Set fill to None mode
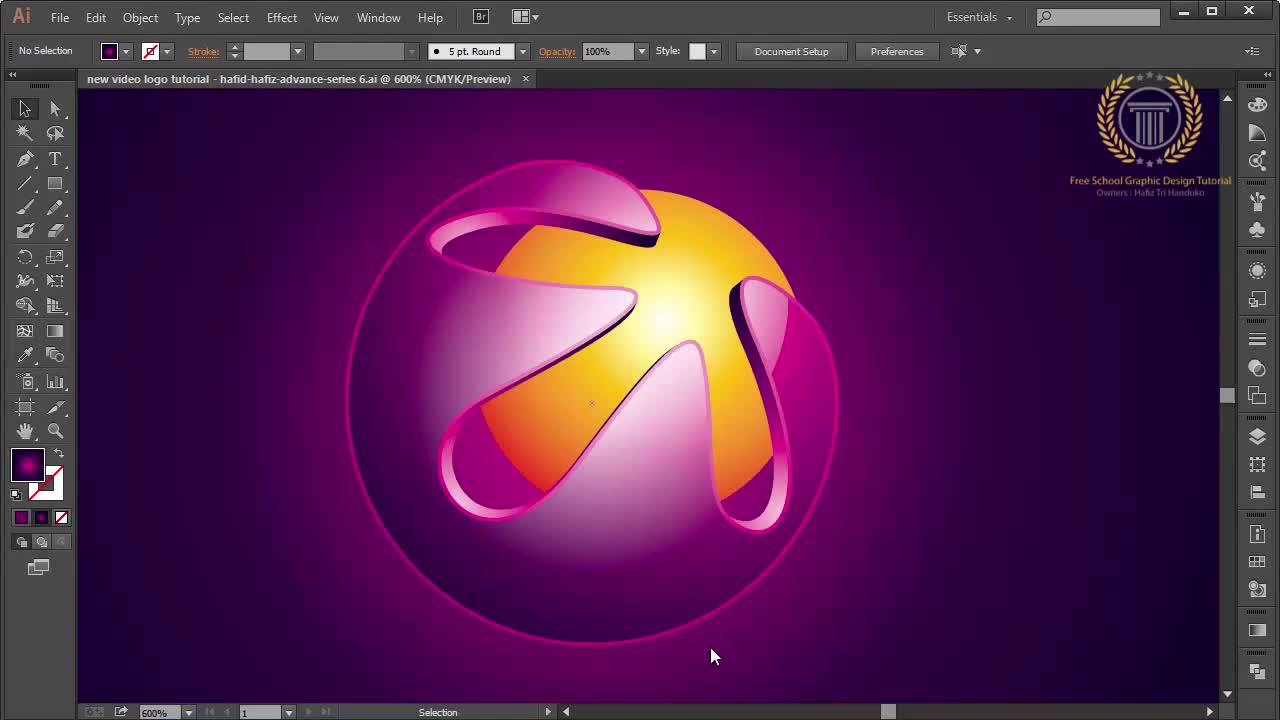 (x=61, y=517)
